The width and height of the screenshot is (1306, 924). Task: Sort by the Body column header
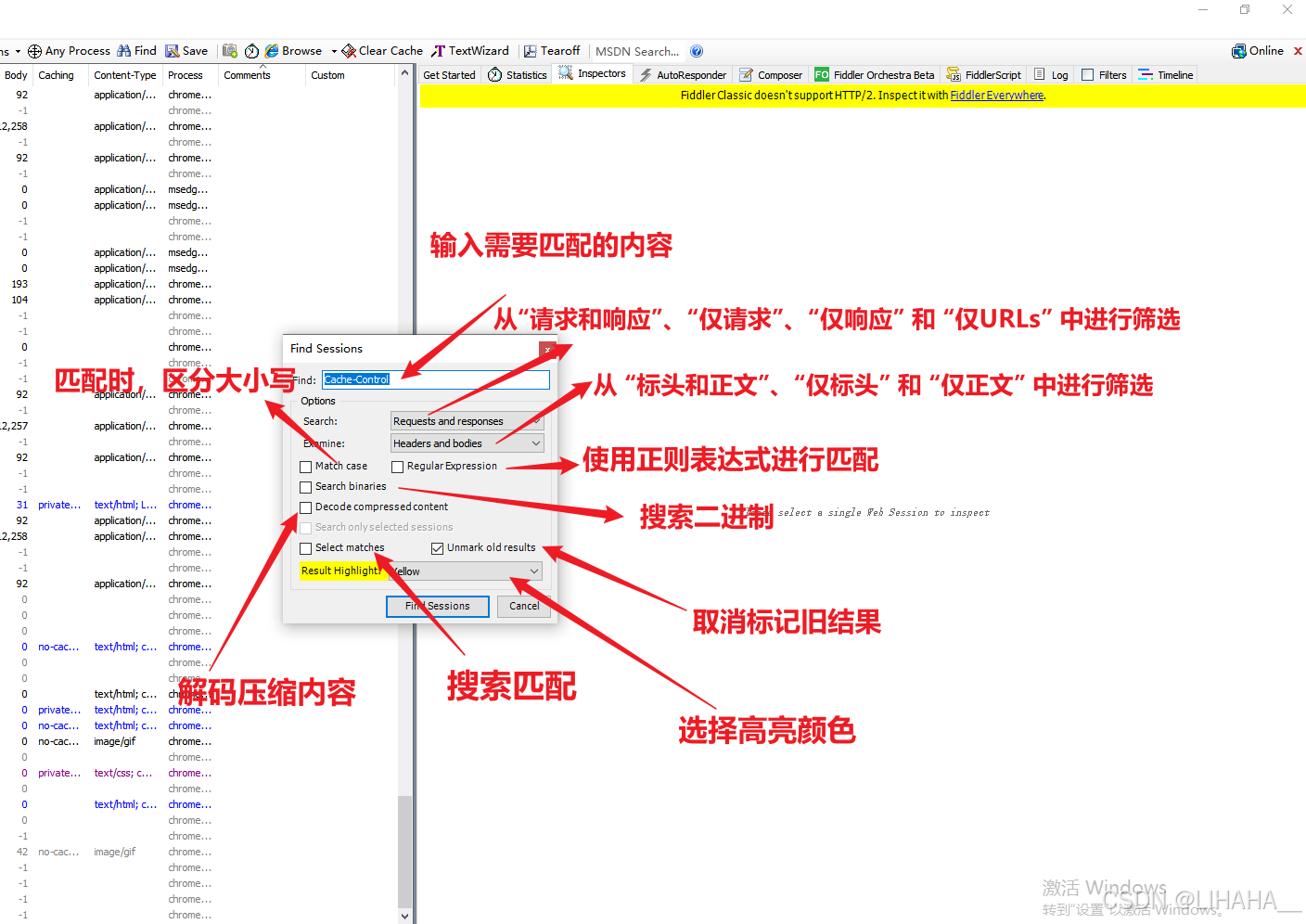pyautogui.click(x=16, y=75)
